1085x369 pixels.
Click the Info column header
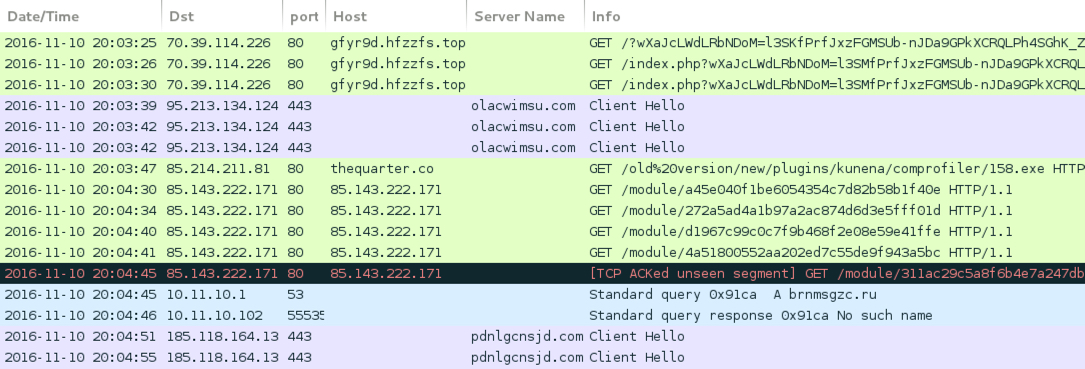point(835,17)
